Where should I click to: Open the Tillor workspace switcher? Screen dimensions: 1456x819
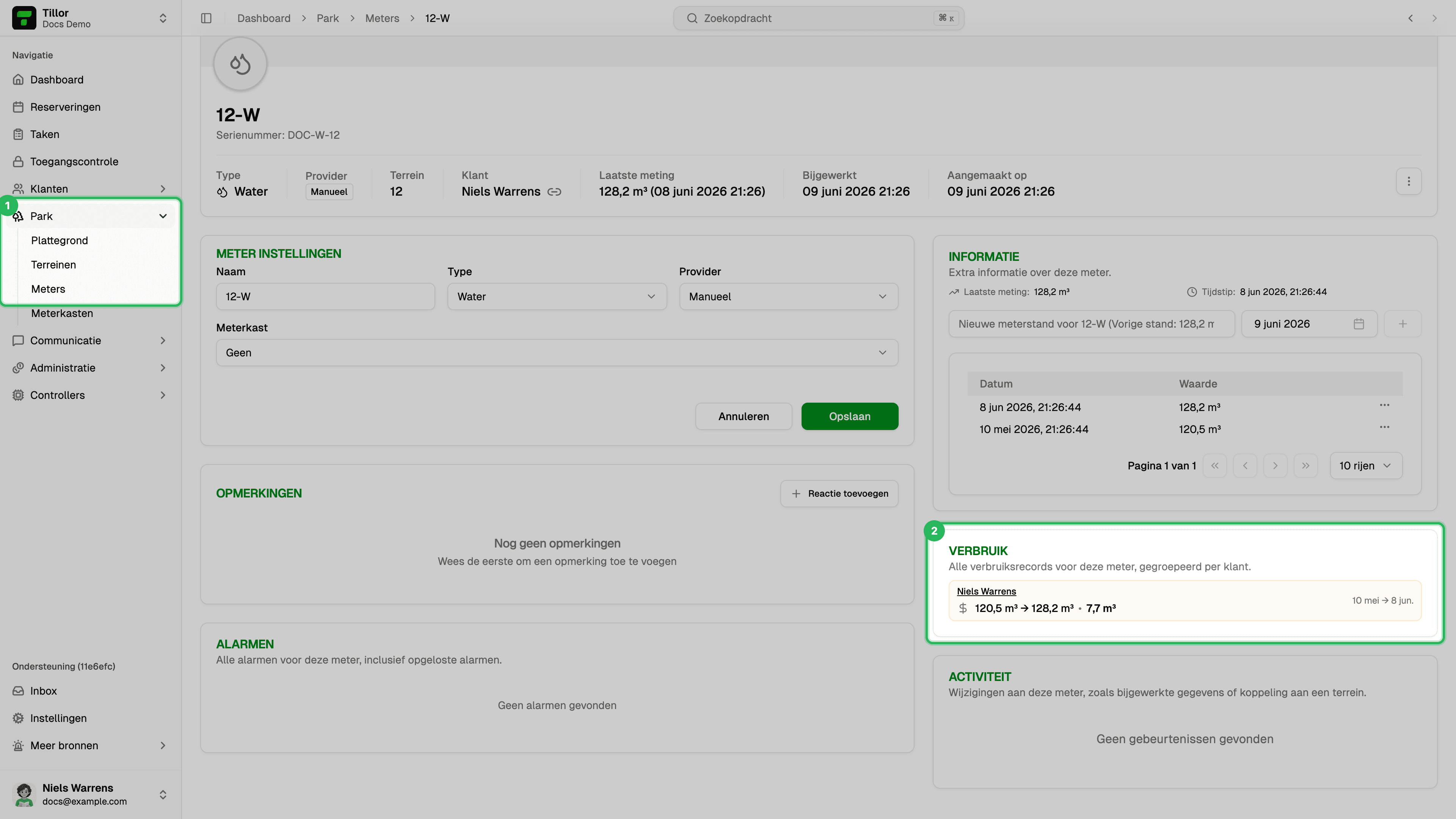click(91, 18)
